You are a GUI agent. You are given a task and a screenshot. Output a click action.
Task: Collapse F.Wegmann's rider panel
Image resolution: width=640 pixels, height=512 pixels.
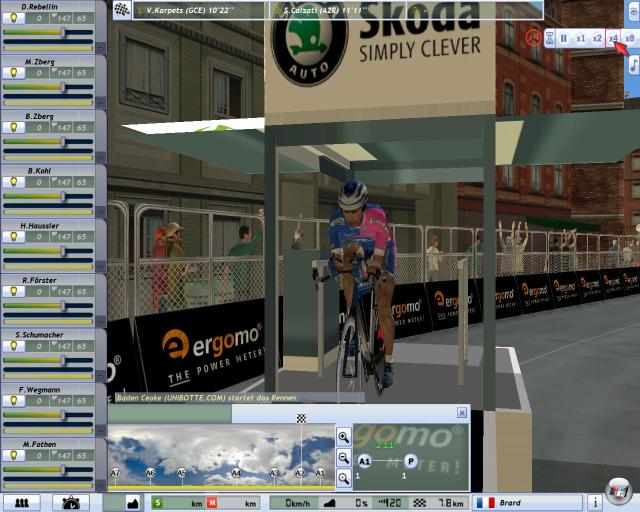tap(100, 431)
